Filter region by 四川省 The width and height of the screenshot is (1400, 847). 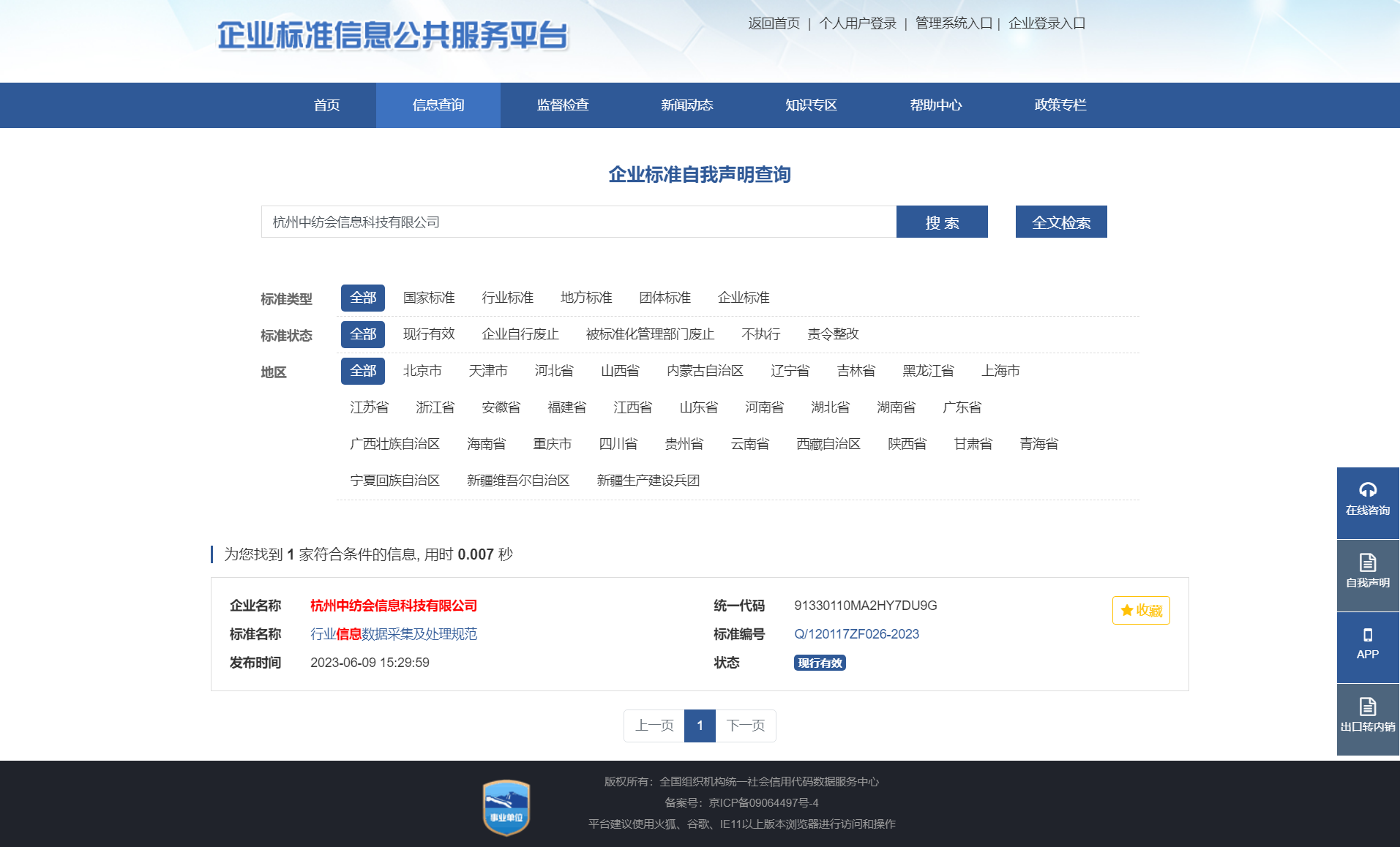coord(618,444)
